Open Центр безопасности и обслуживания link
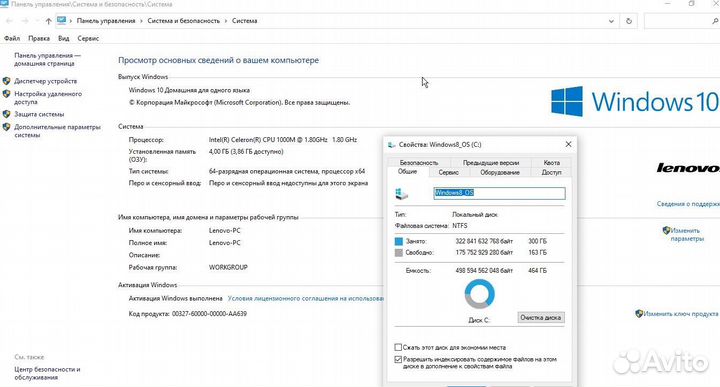The height and width of the screenshot is (387, 720). pos(47,373)
